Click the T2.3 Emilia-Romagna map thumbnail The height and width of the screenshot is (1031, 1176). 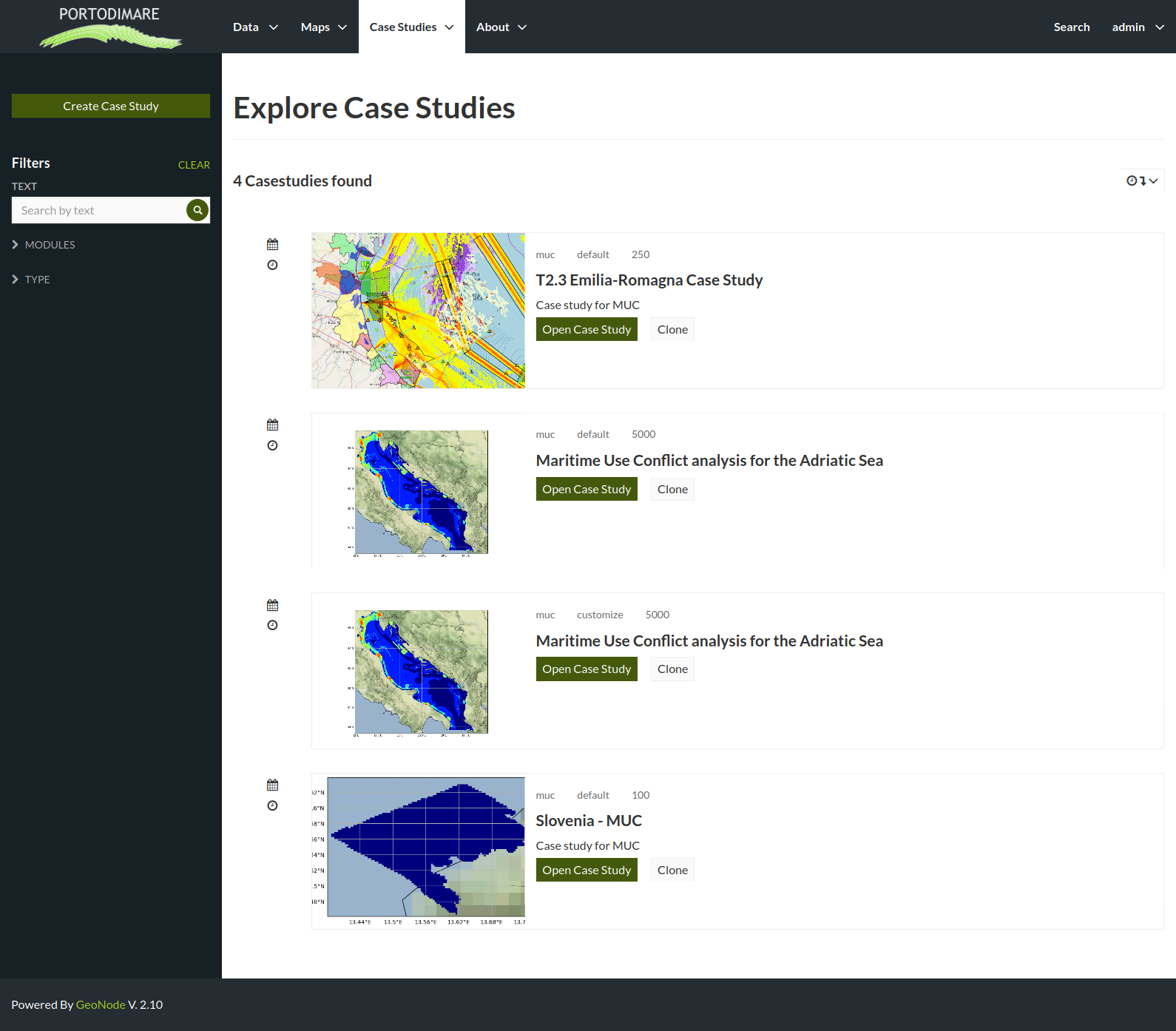[x=418, y=311]
